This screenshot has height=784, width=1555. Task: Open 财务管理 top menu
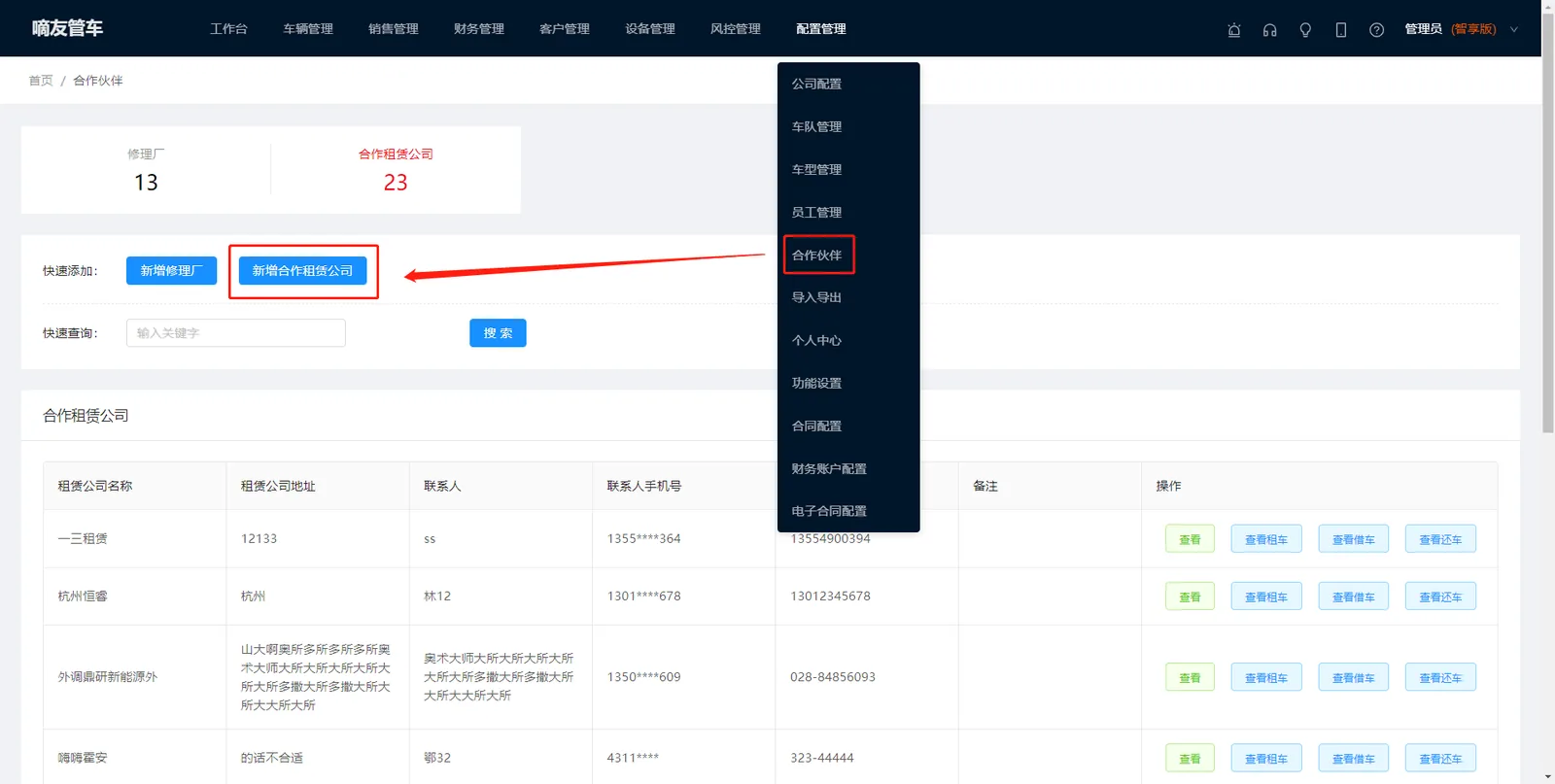tap(479, 29)
